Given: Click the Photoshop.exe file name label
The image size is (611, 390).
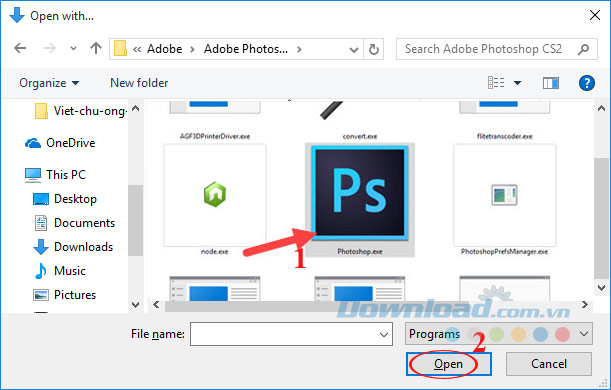Looking at the screenshot, I should click(x=360, y=252).
